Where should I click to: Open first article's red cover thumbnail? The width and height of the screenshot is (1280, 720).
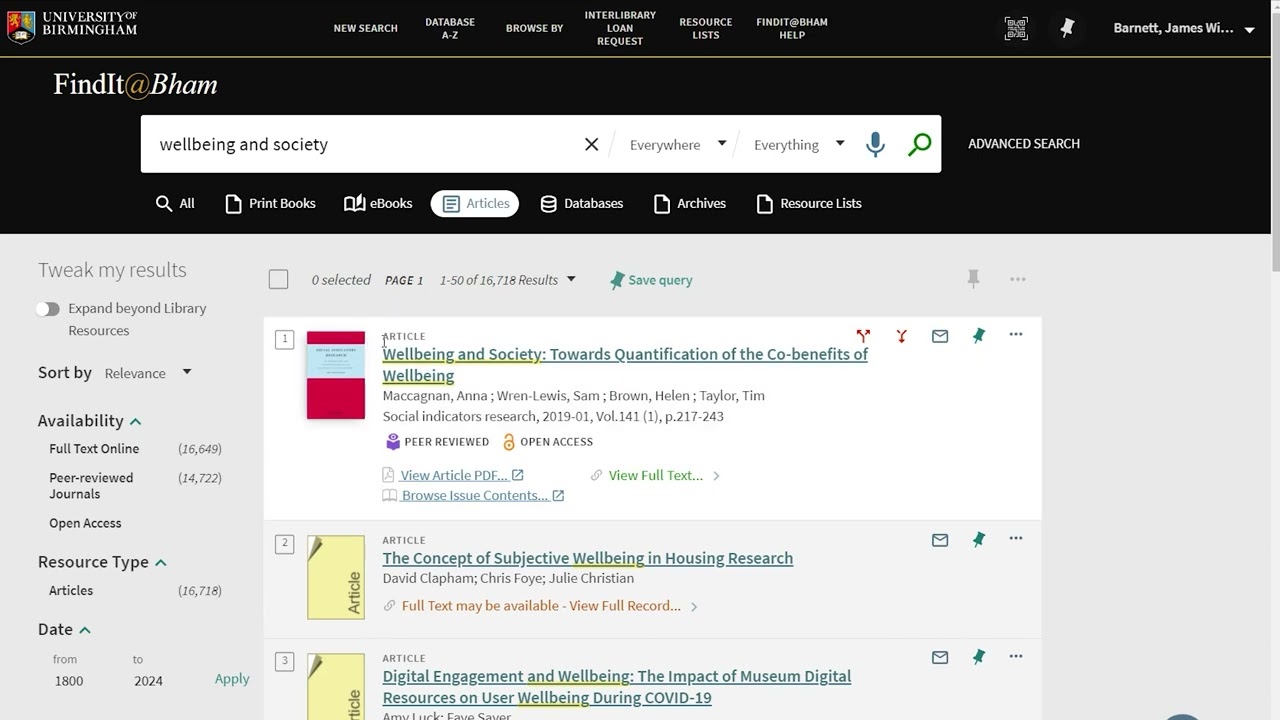click(x=336, y=375)
